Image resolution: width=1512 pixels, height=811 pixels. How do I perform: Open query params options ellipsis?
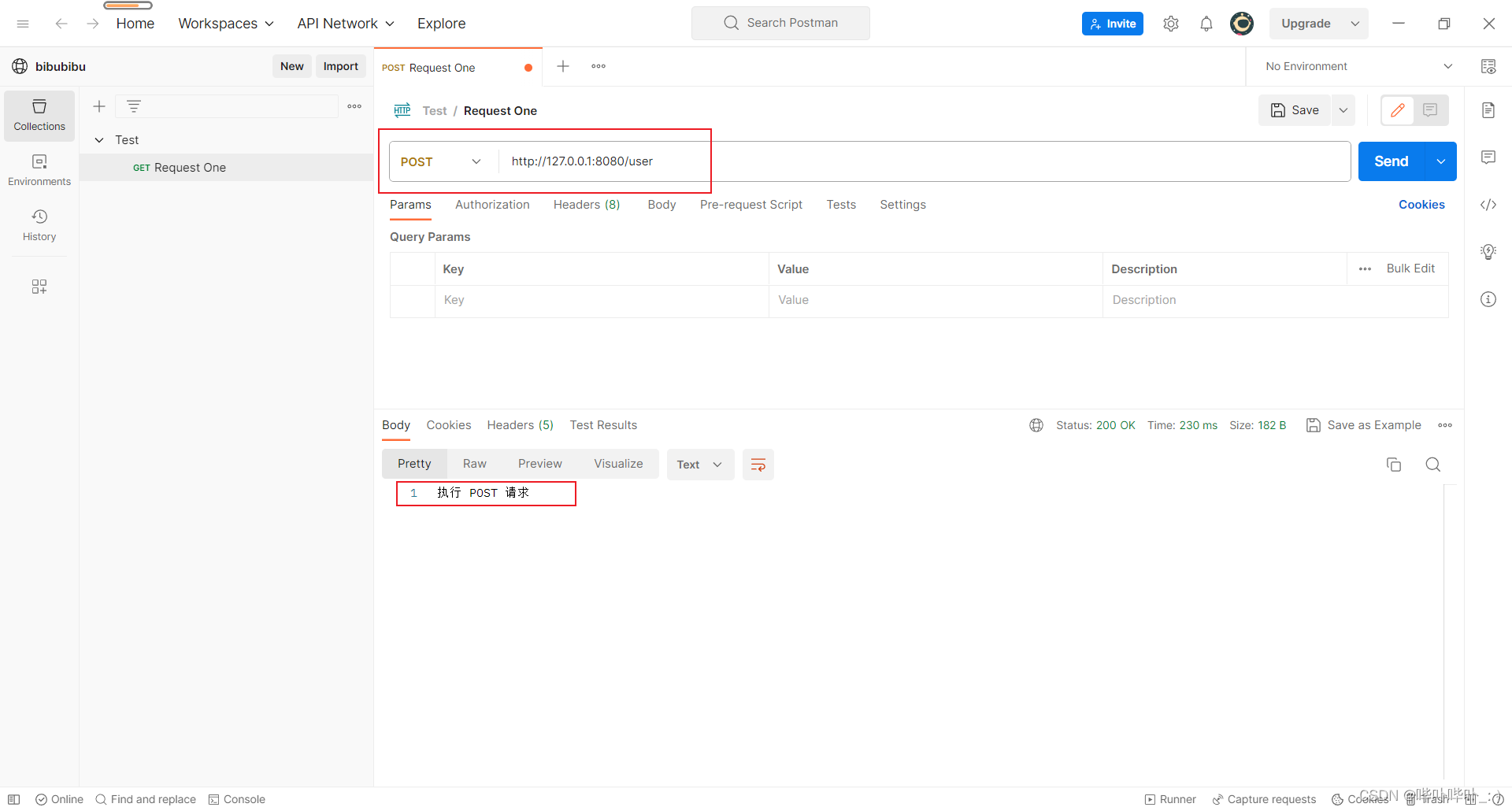(x=1366, y=268)
